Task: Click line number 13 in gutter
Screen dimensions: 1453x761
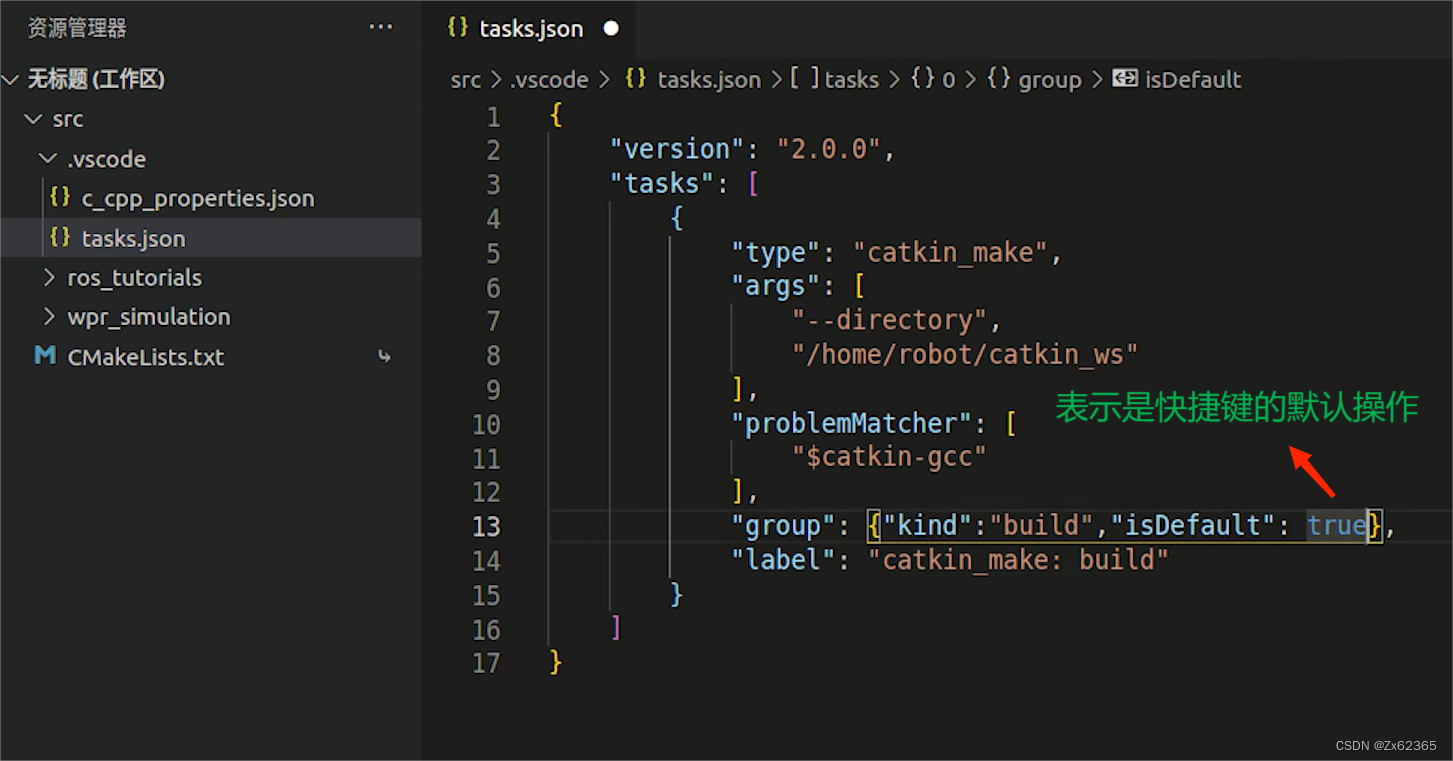Action: (486, 526)
